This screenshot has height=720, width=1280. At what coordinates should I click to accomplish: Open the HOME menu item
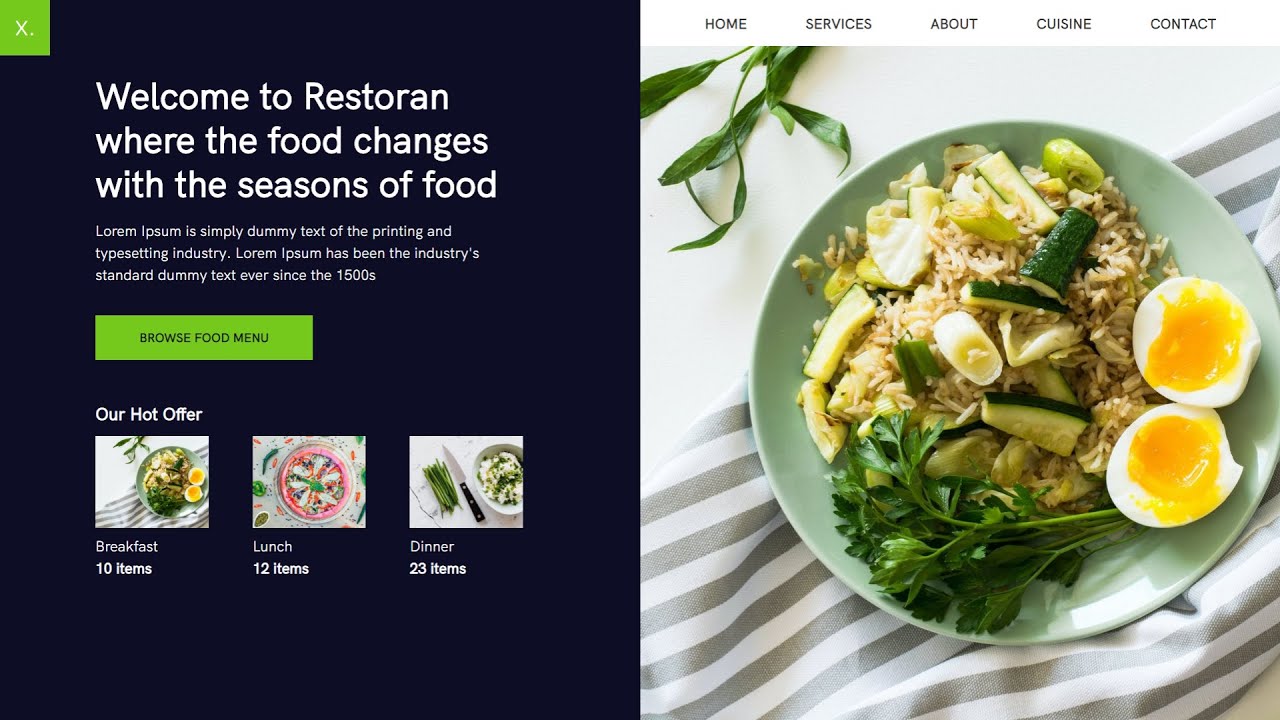click(725, 24)
